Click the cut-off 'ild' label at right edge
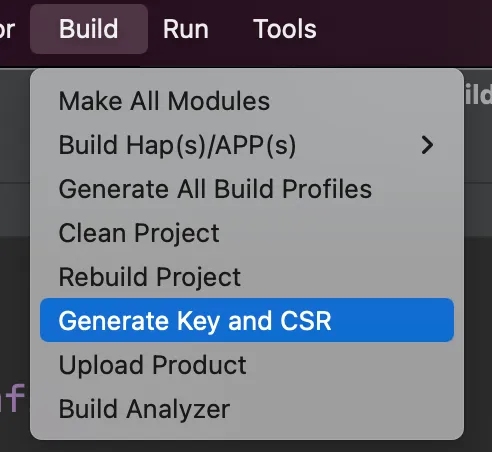This screenshot has width=492, height=452. click(478, 96)
